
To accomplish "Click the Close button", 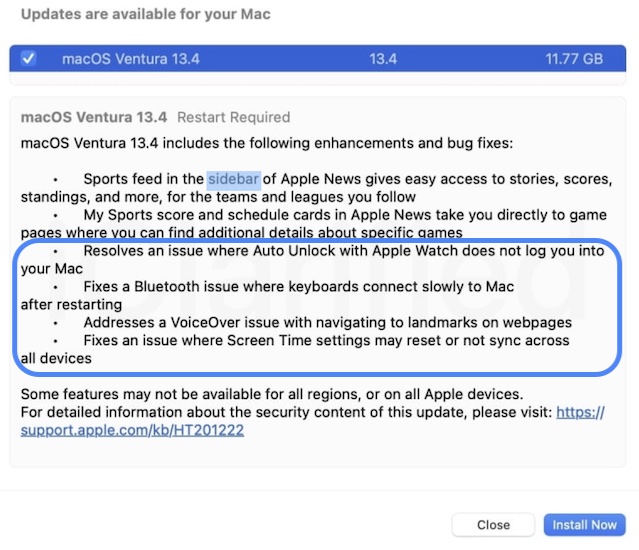I will [493, 525].
